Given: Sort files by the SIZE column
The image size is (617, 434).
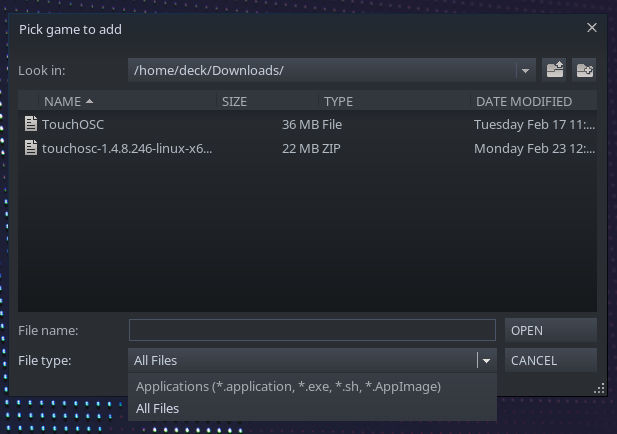Looking at the screenshot, I should [x=234, y=101].
